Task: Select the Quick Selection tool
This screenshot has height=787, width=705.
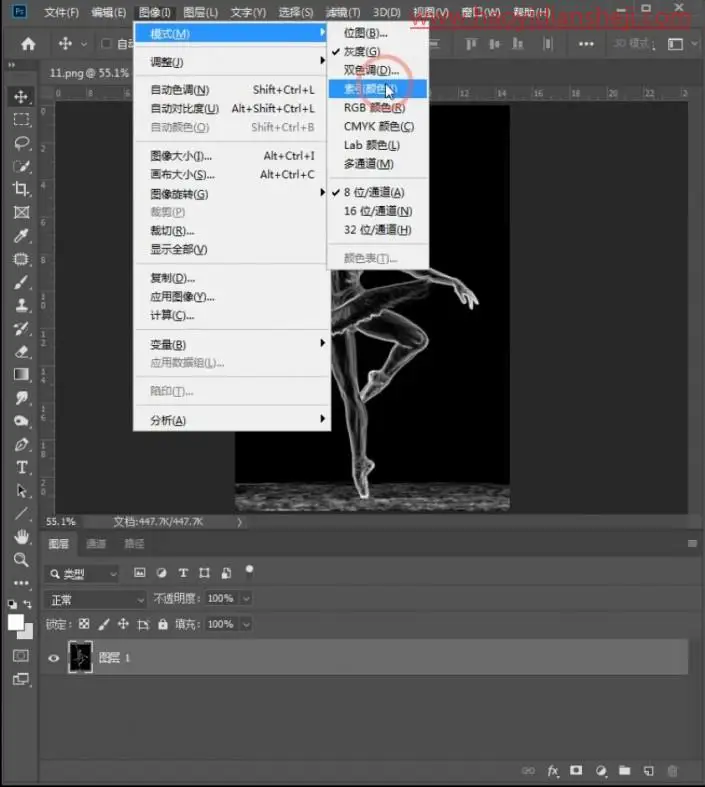Action: pos(21,166)
